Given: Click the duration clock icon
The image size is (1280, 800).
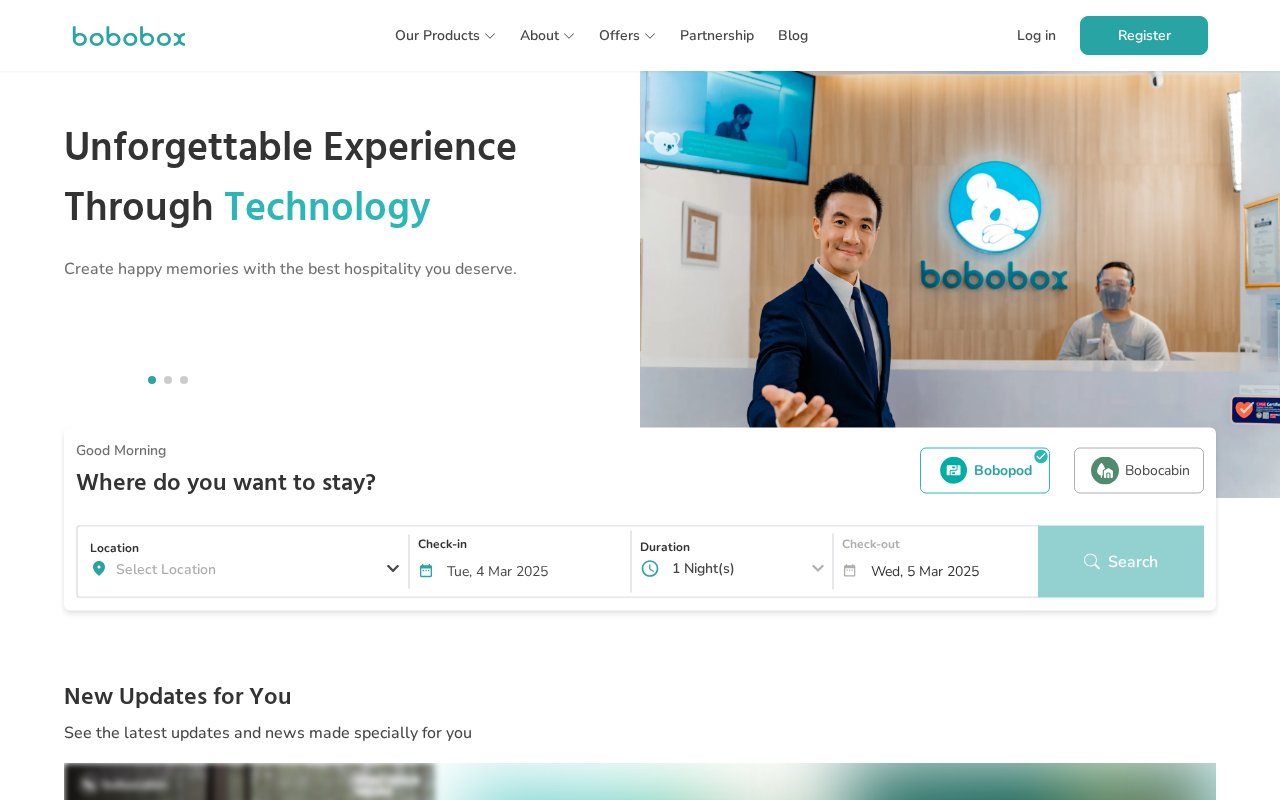Looking at the screenshot, I should coord(650,568).
